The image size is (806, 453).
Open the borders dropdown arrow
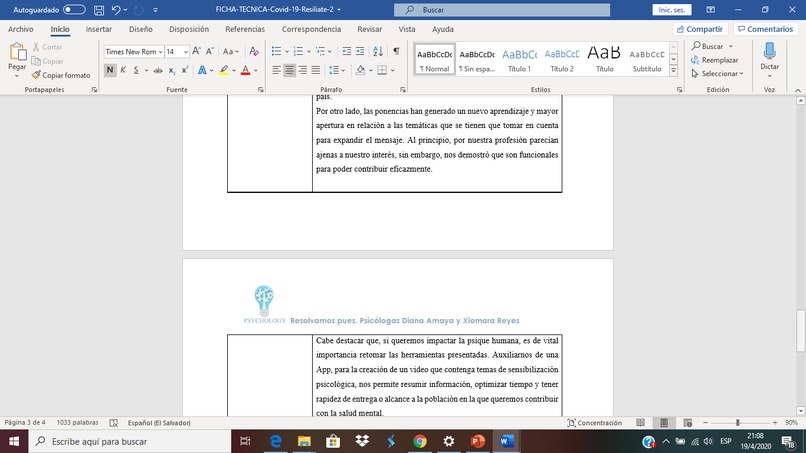[x=393, y=70]
